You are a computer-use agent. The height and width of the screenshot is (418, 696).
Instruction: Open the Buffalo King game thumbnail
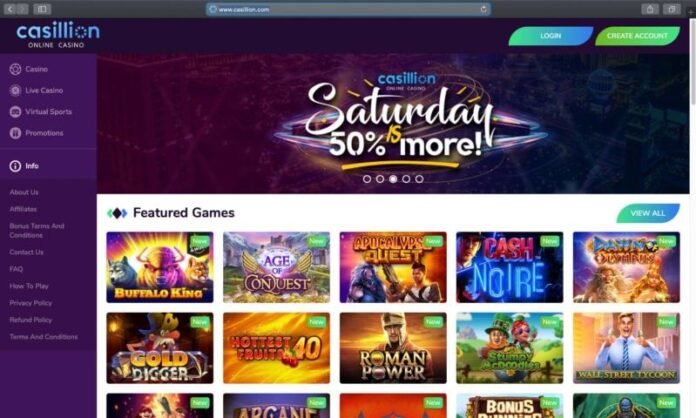click(x=160, y=267)
